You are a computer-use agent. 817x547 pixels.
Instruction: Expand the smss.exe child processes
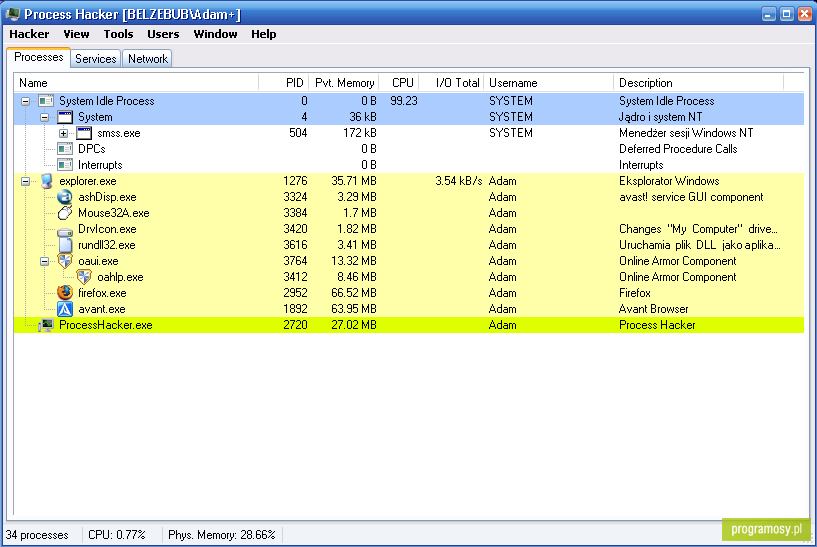(x=64, y=133)
